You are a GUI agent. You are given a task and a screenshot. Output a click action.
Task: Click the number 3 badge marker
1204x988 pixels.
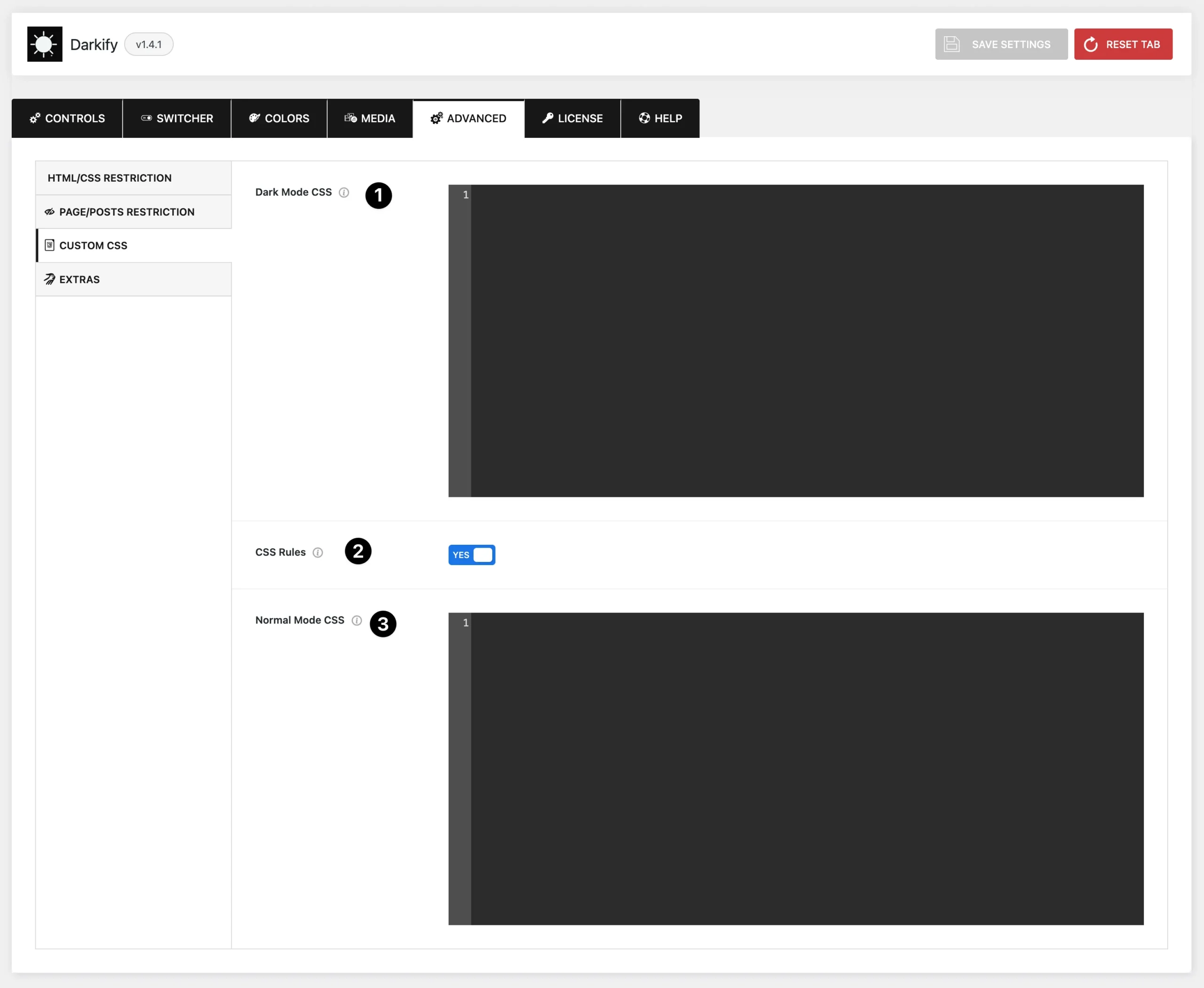(383, 624)
